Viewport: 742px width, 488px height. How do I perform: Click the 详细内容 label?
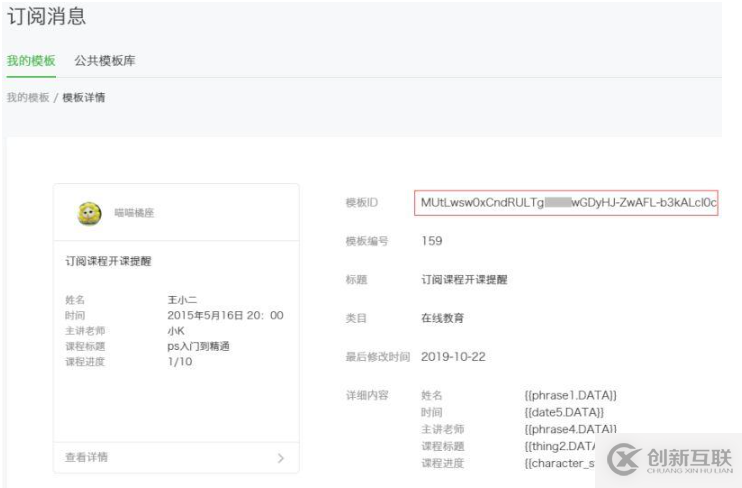(x=367, y=395)
